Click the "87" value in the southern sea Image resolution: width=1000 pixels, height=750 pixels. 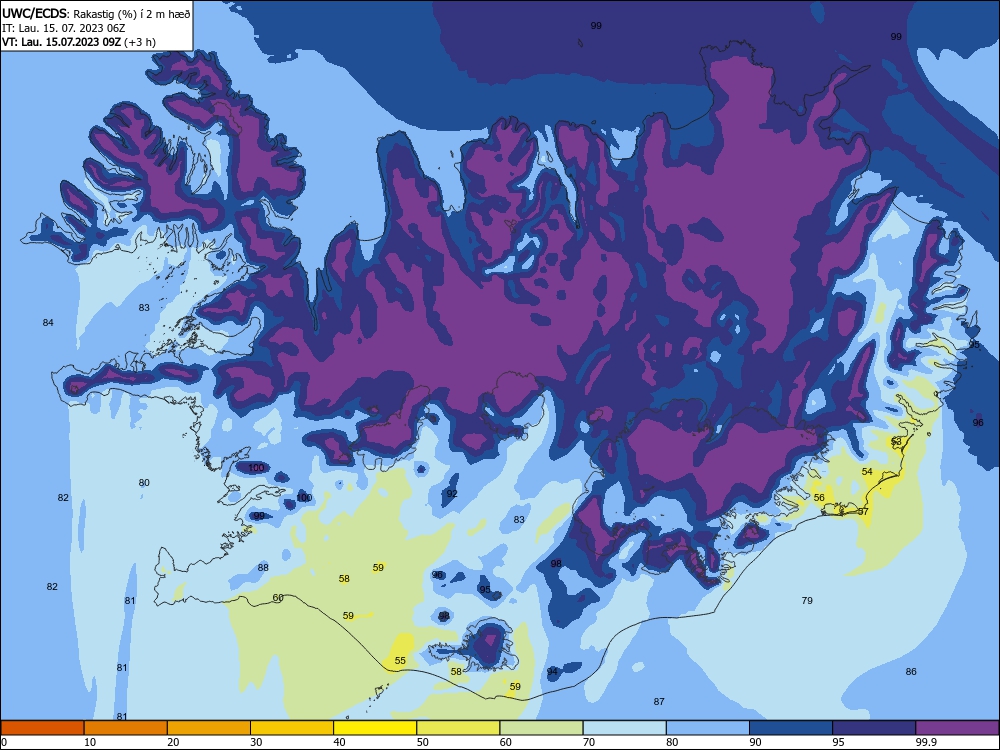pos(659,702)
